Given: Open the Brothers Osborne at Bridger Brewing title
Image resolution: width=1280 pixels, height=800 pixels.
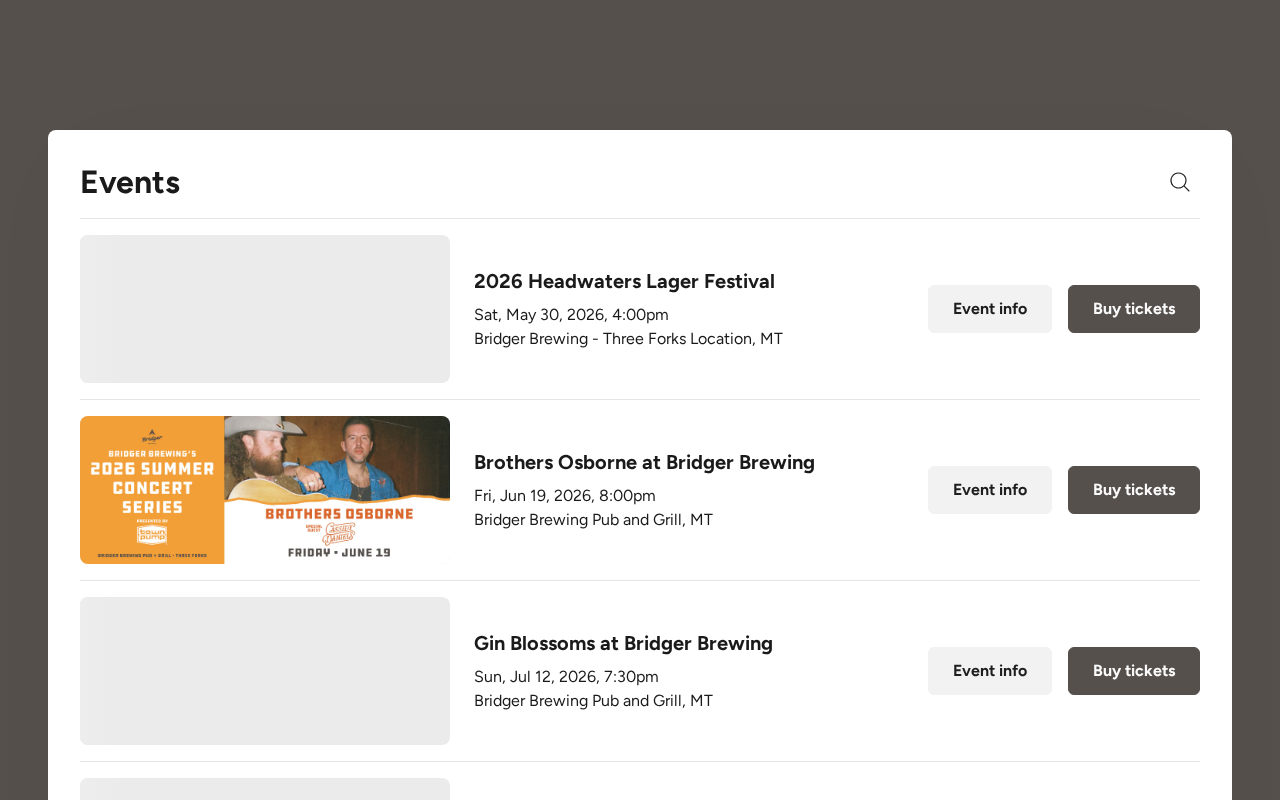Looking at the screenshot, I should 644,462.
